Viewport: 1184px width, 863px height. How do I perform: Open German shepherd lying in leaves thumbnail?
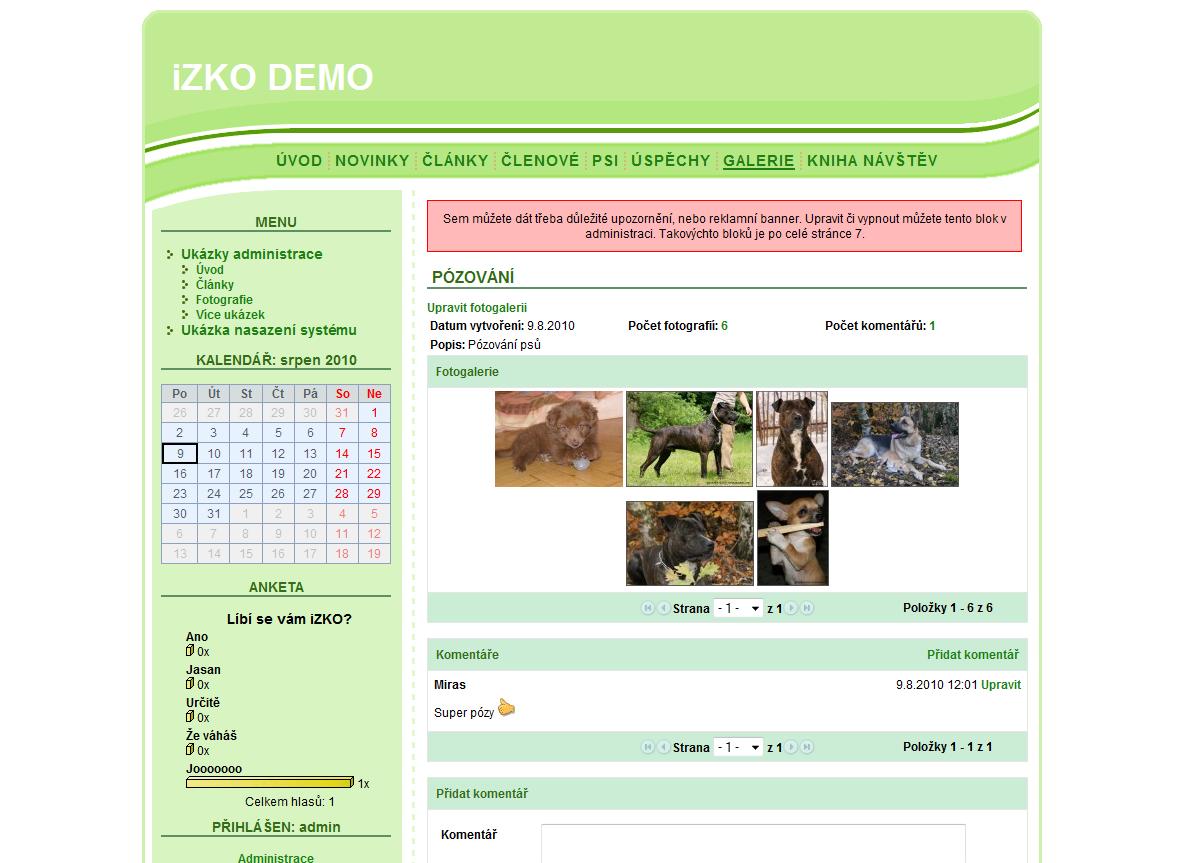click(x=895, y=444)
